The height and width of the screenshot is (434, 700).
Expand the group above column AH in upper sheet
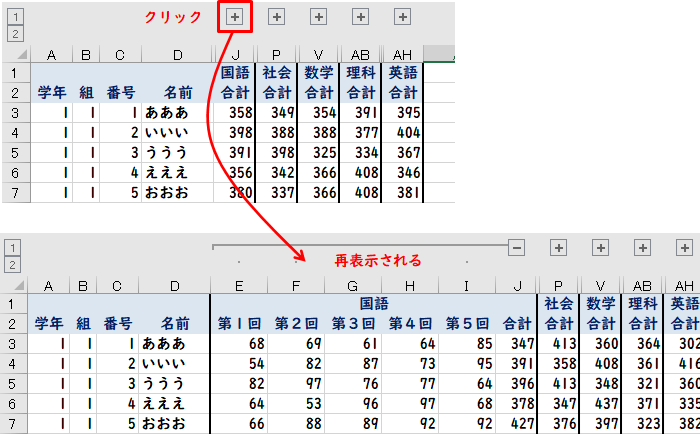pos(402,17)
